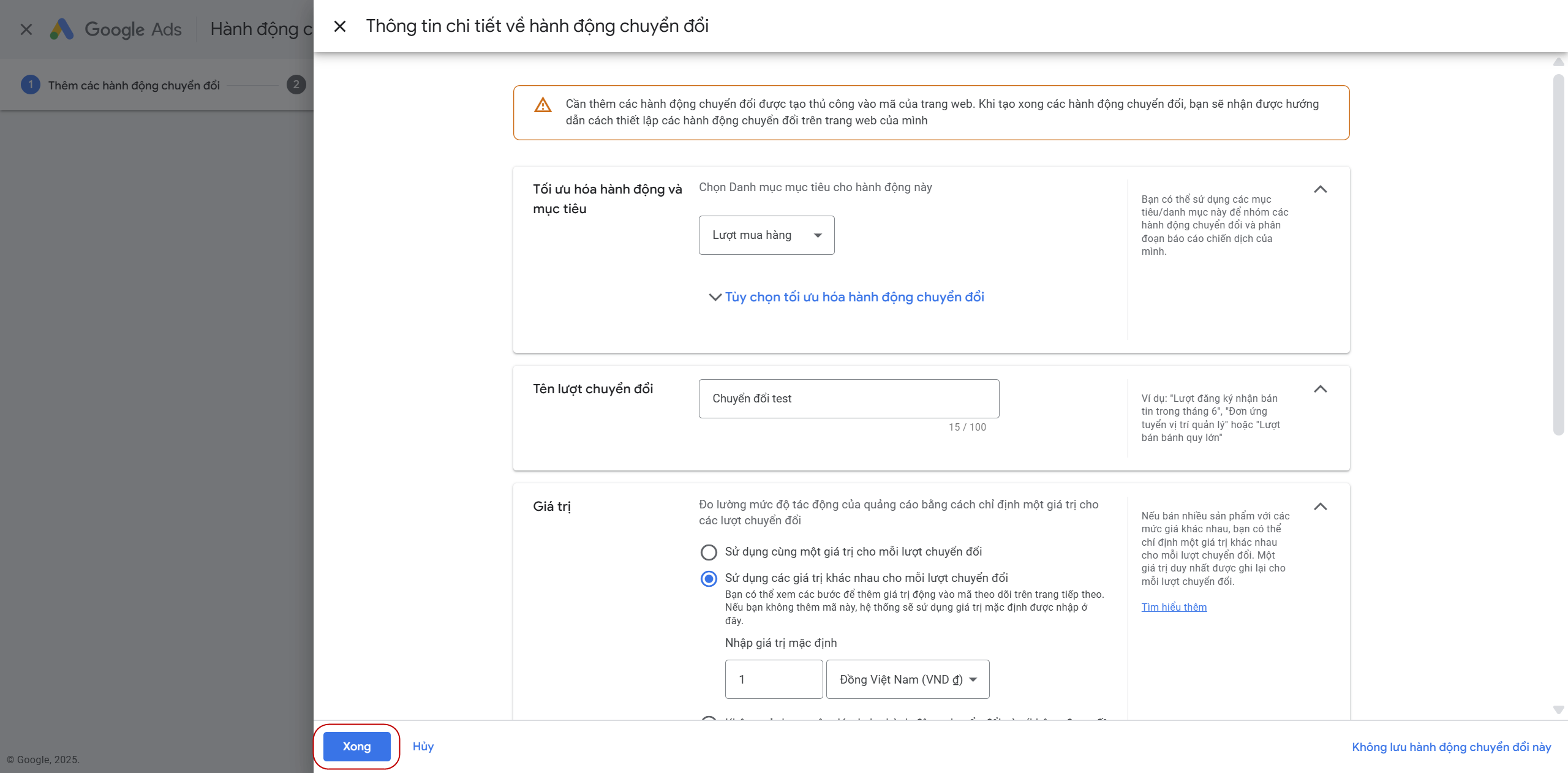Click the scrollbar up arrow
The height and width of the screenshot is (773, 1568).
[x=1558, y=62]
